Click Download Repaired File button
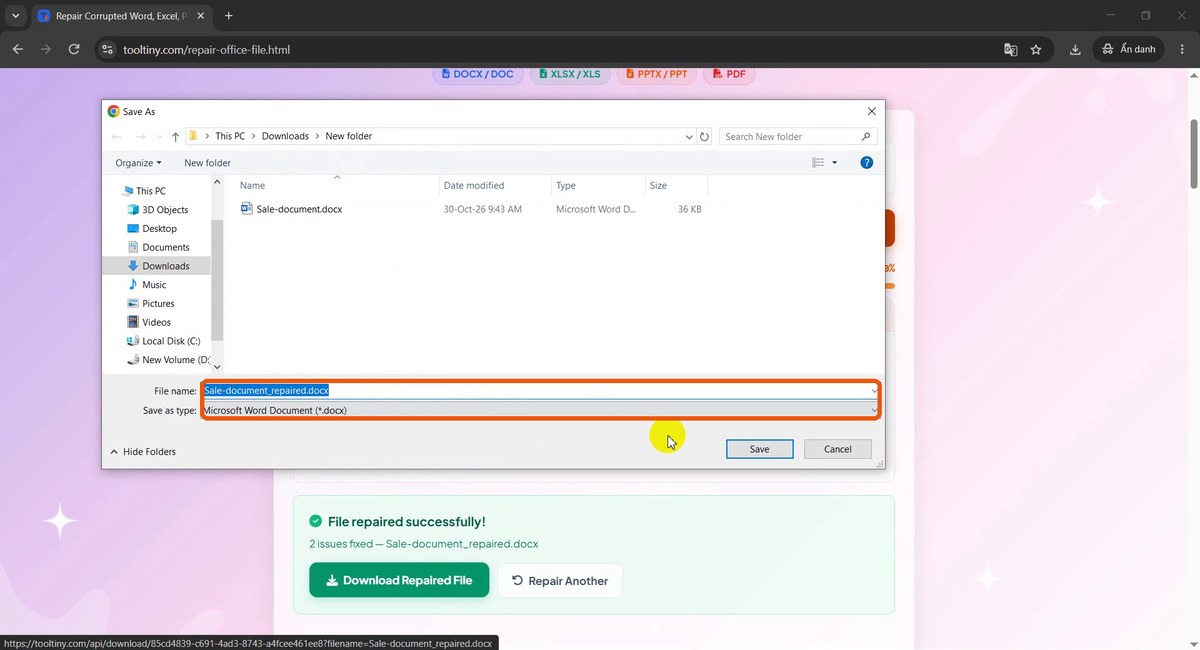The width and height of the screenshot is (1200, 650). point(399,580)
